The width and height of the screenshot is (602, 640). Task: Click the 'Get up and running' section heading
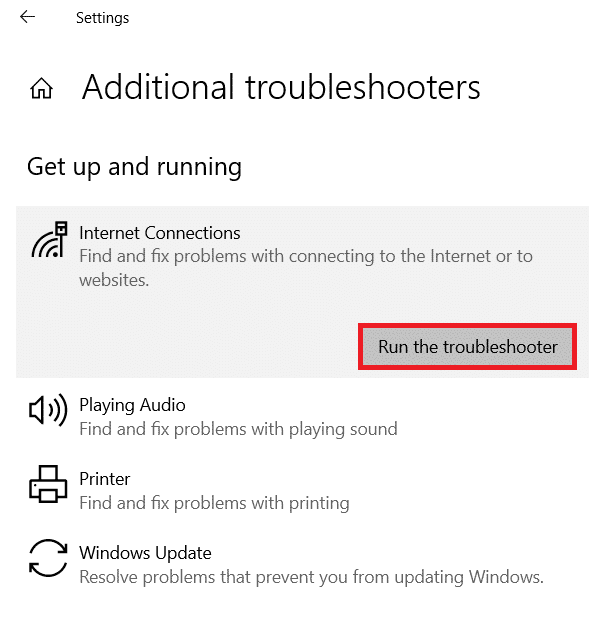click(x=134, y=166)
